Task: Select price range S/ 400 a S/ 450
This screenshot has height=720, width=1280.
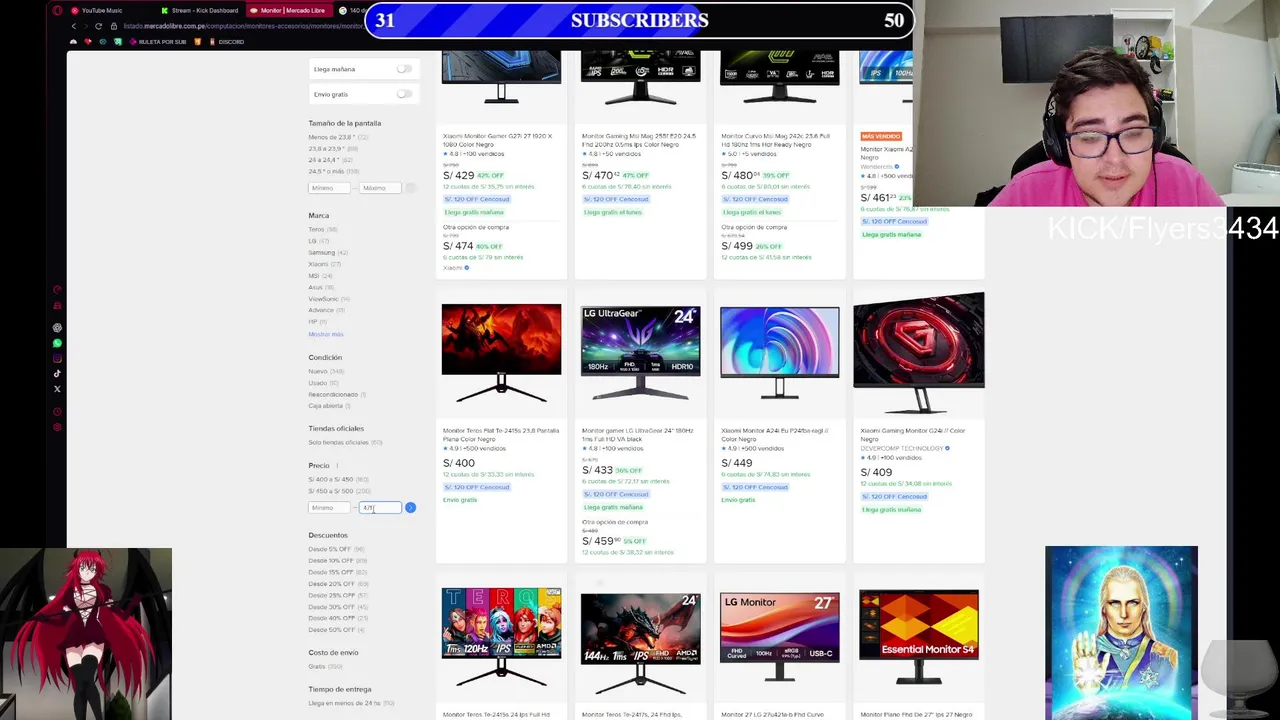Action: coord(331,479)
